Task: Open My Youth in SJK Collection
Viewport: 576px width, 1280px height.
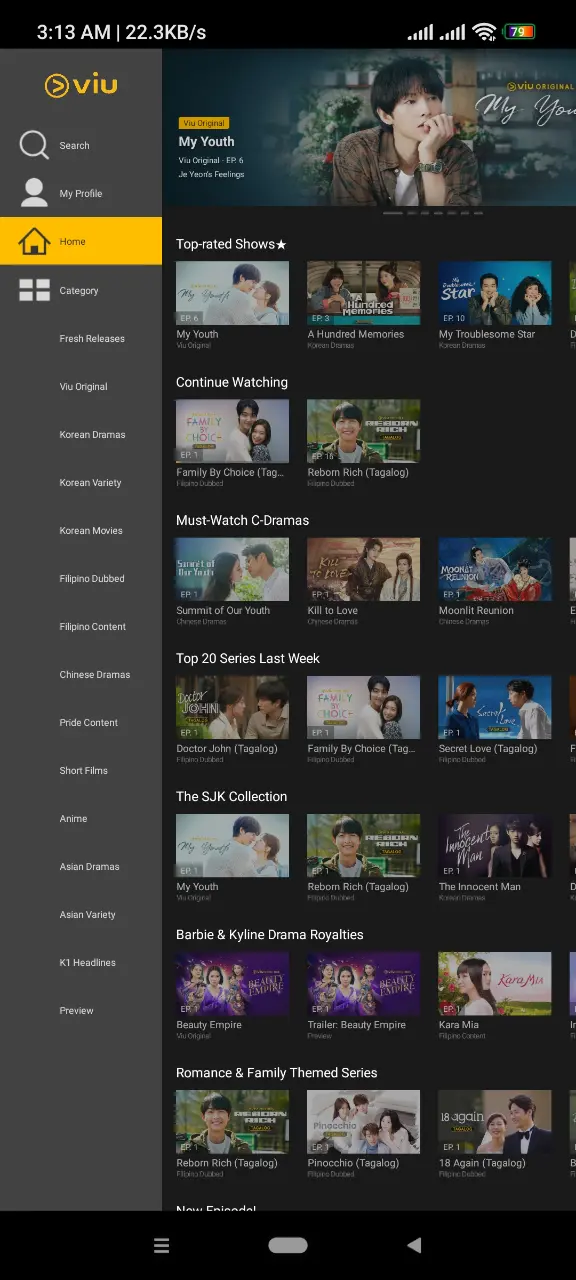Action: coord(232,845)
